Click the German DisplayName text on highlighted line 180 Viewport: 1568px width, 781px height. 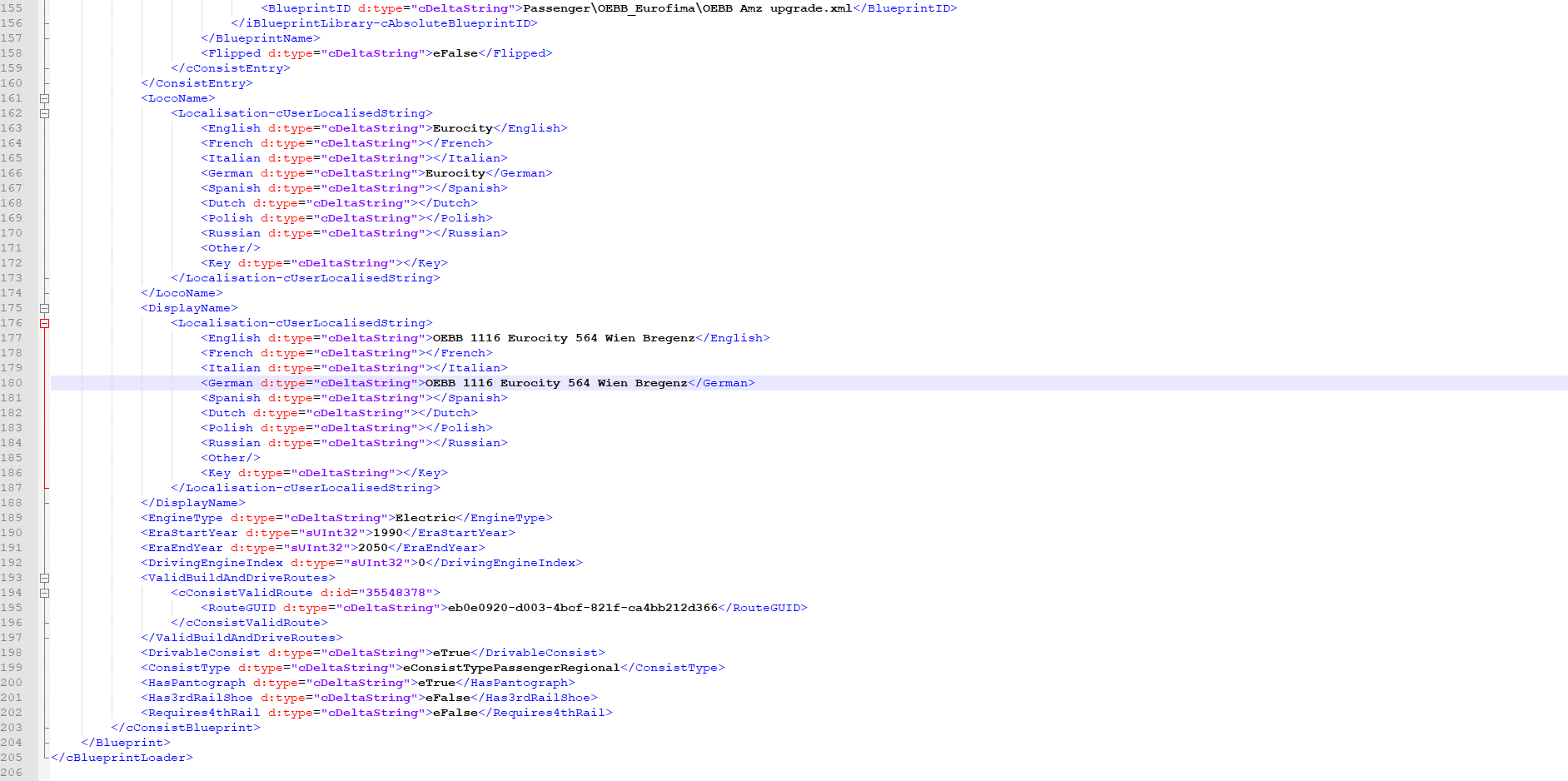tap(556, 383)
